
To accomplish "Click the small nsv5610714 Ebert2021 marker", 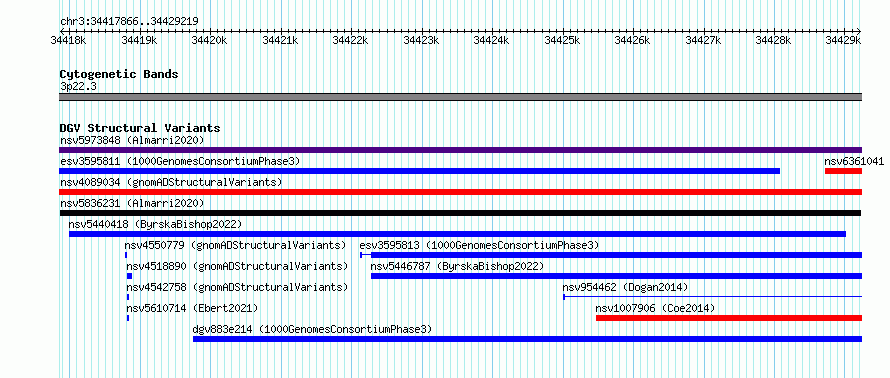I will click(128, 318).
